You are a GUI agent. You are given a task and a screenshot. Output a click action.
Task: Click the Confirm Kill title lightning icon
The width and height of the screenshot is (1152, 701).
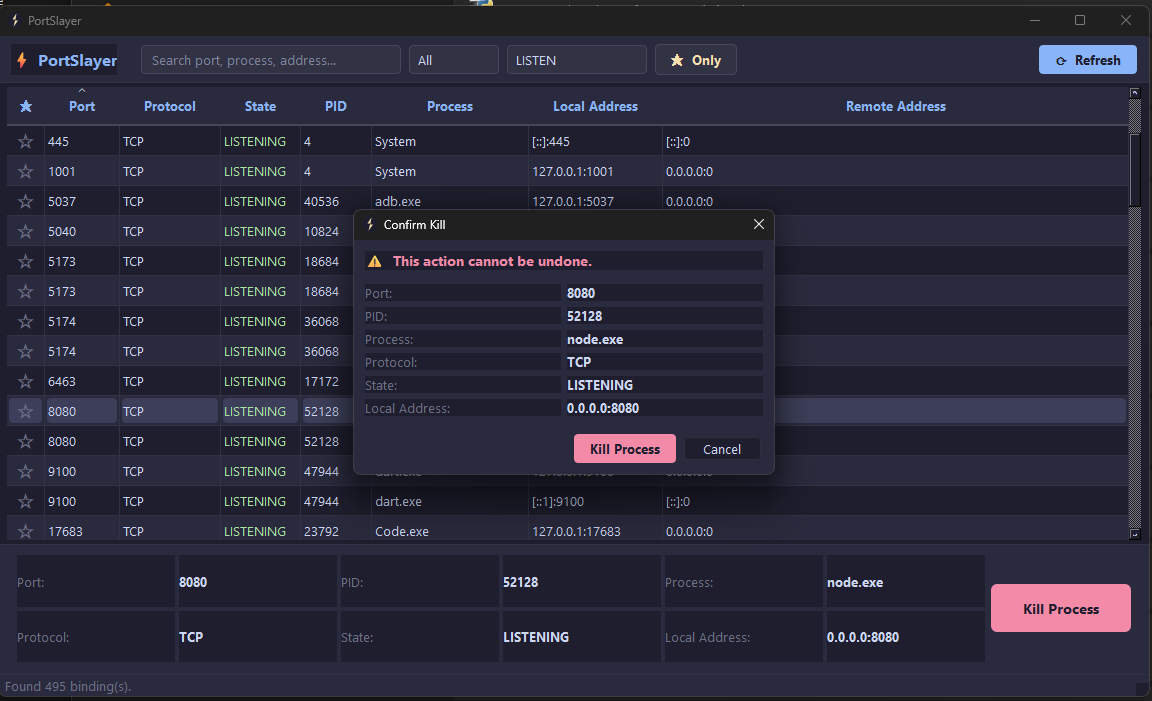370,224
